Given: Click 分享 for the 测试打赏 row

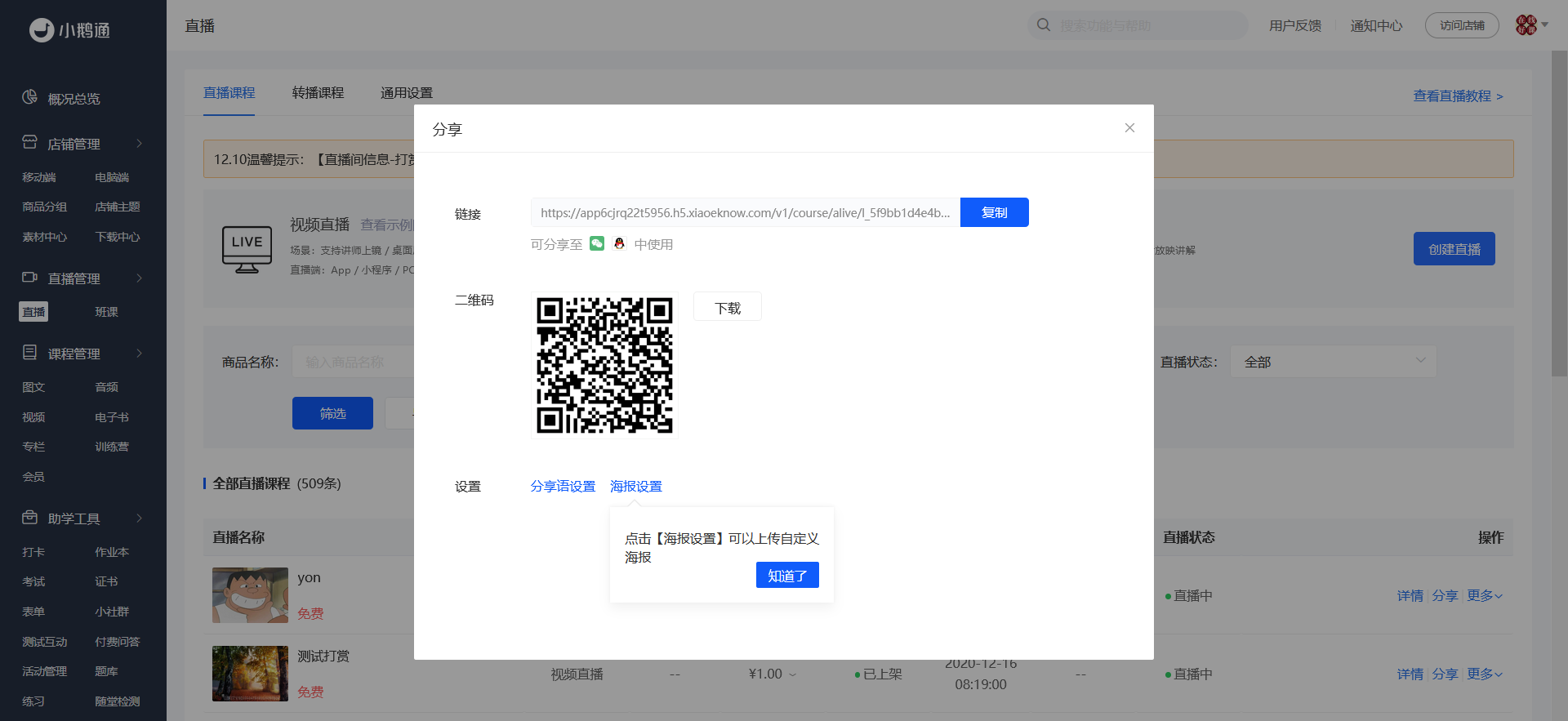Looking at the screenshot, I should point(1445,674).
